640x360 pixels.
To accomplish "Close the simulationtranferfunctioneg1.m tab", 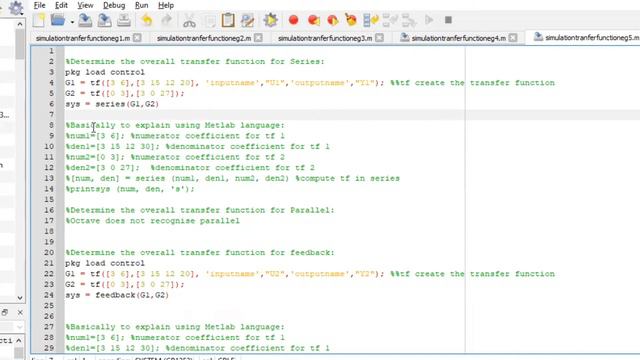I will 138,38.
